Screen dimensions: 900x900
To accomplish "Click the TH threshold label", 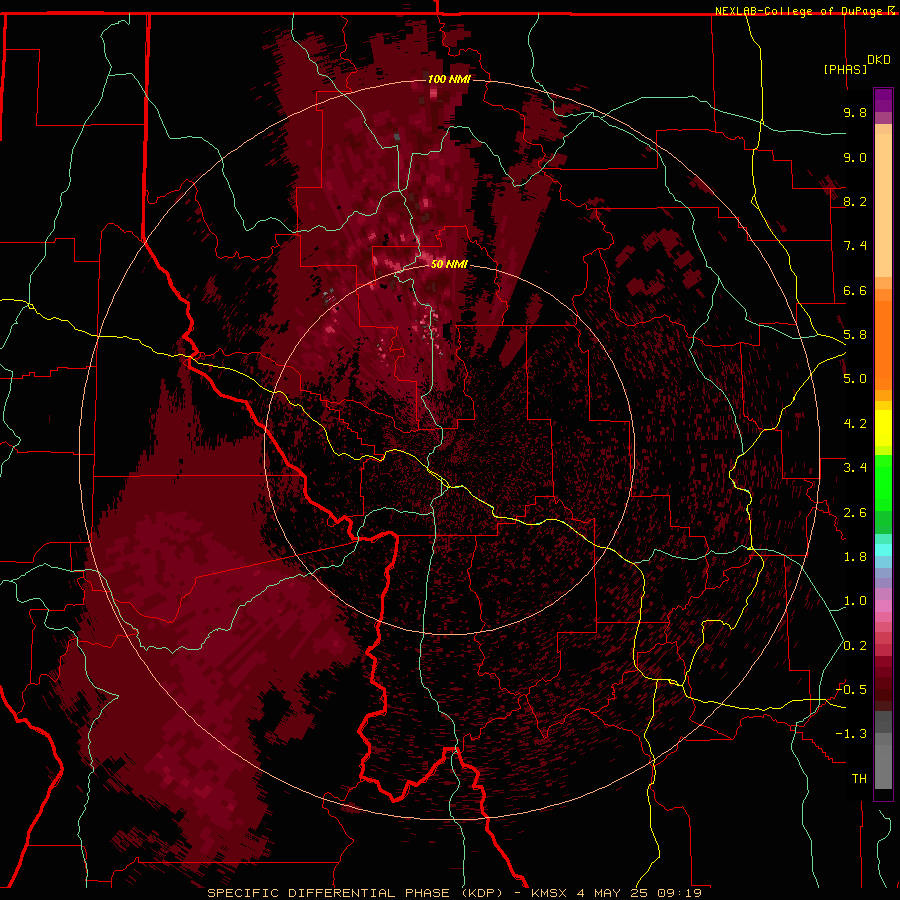I will pos(859,779).
